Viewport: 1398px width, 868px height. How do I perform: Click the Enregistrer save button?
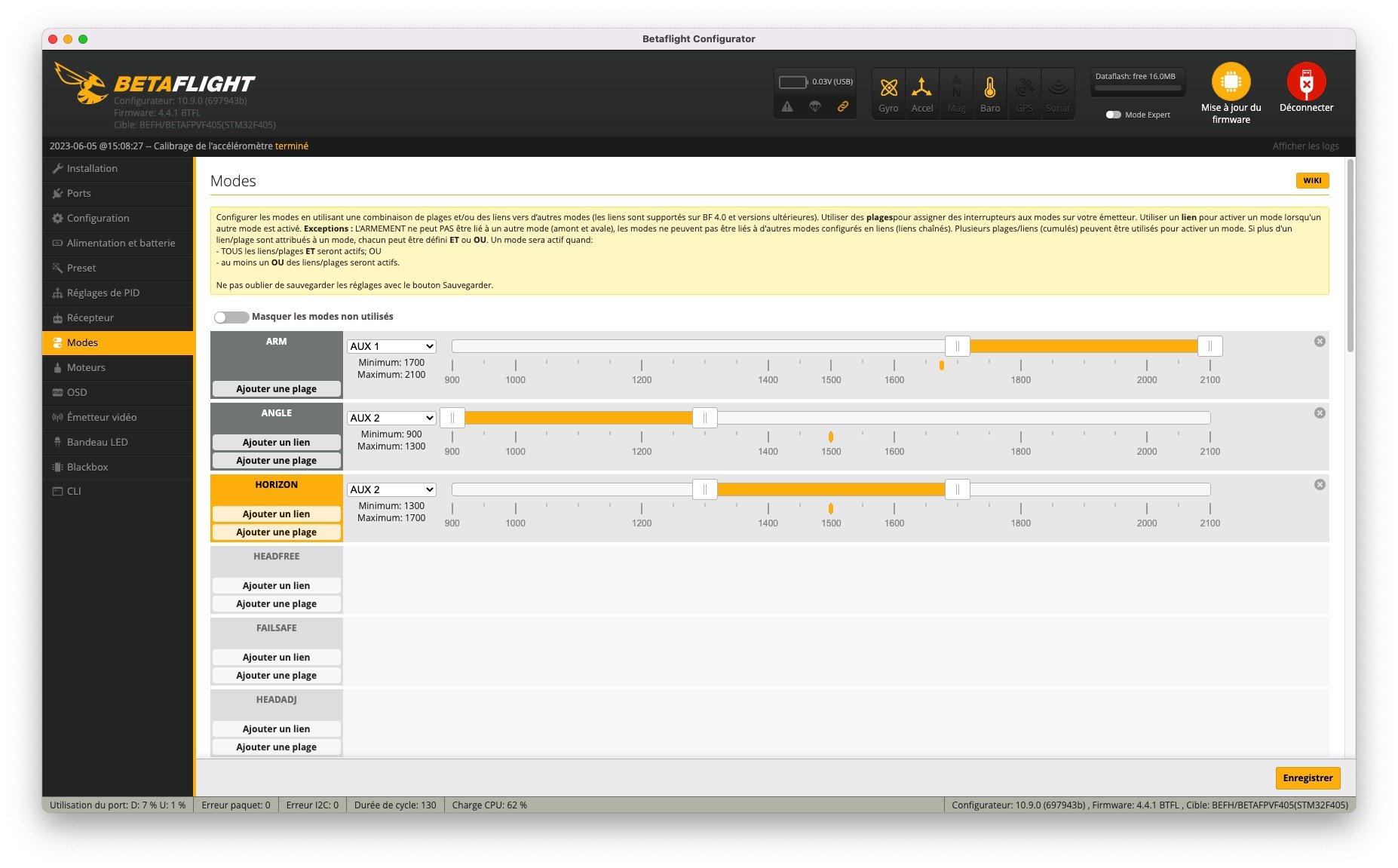click(1308, 778)
